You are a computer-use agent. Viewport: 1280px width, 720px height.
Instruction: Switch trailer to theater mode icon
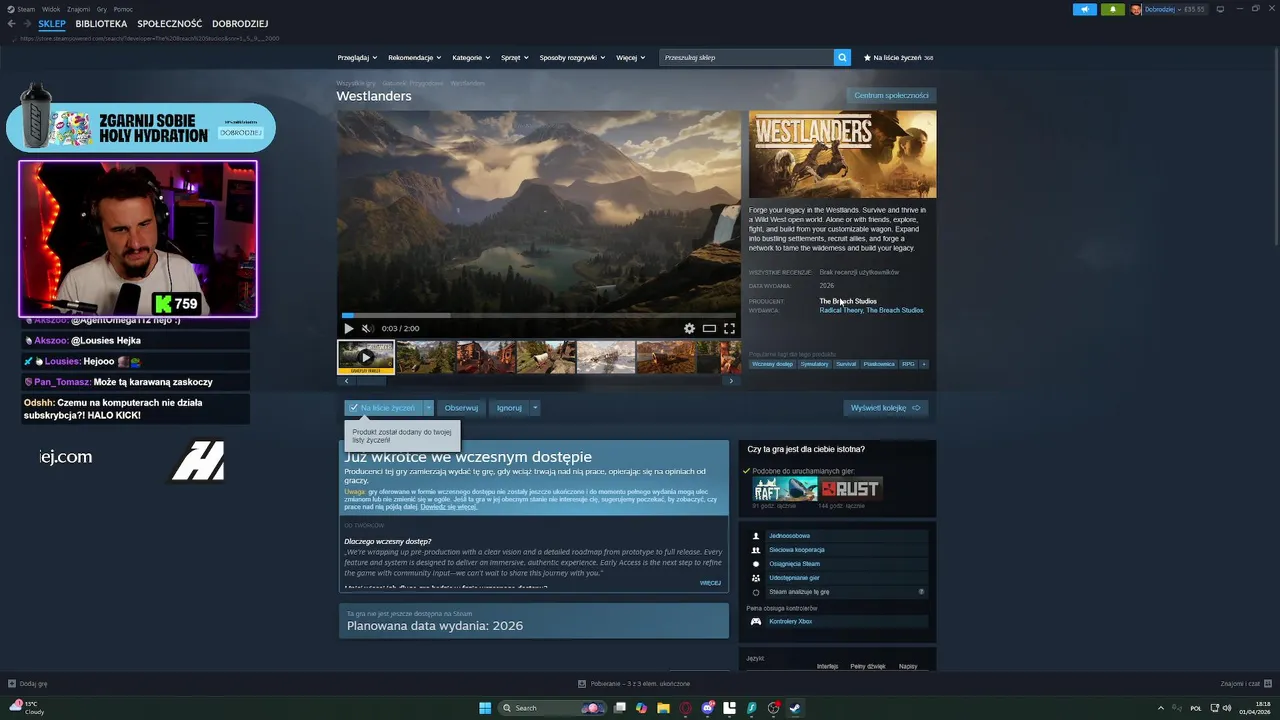(709, 328)
